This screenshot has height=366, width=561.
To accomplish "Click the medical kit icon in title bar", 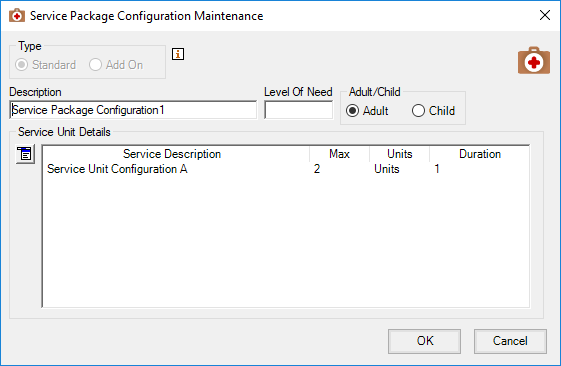I will [x=17, y=16].
